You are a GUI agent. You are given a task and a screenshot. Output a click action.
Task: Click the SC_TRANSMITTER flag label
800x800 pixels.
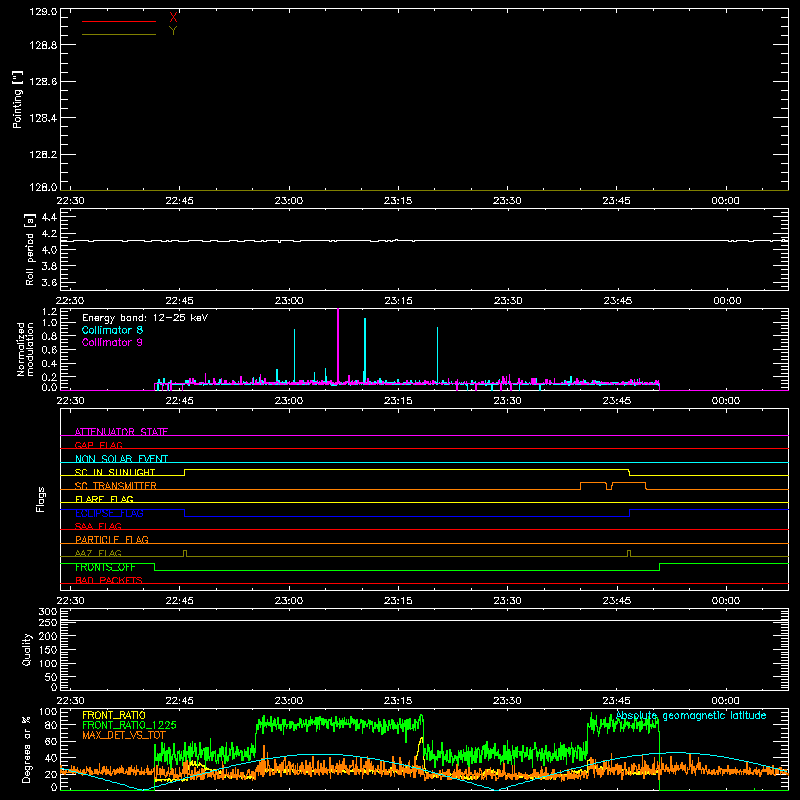pyautogui.click(x=115, y=486)
